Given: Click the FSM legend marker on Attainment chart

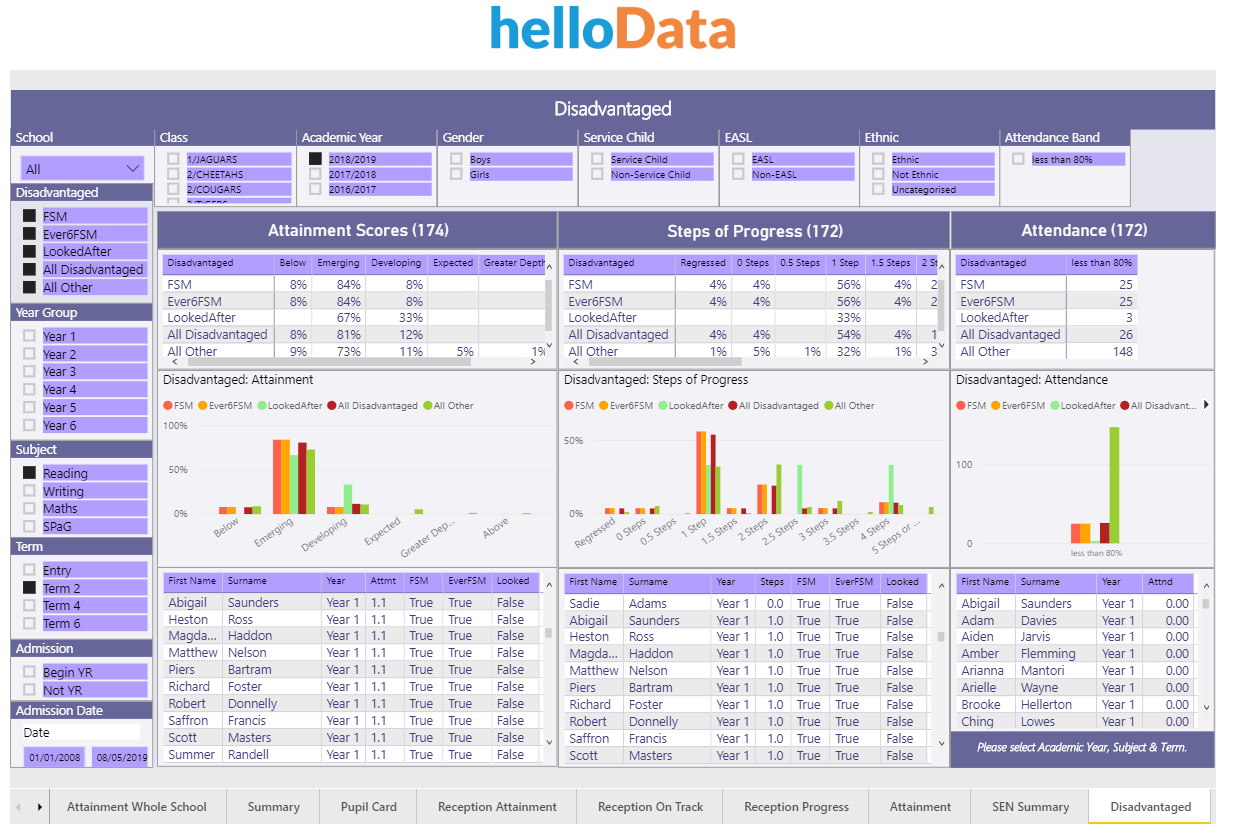Looking at the screenshot, I should [167, 405].
